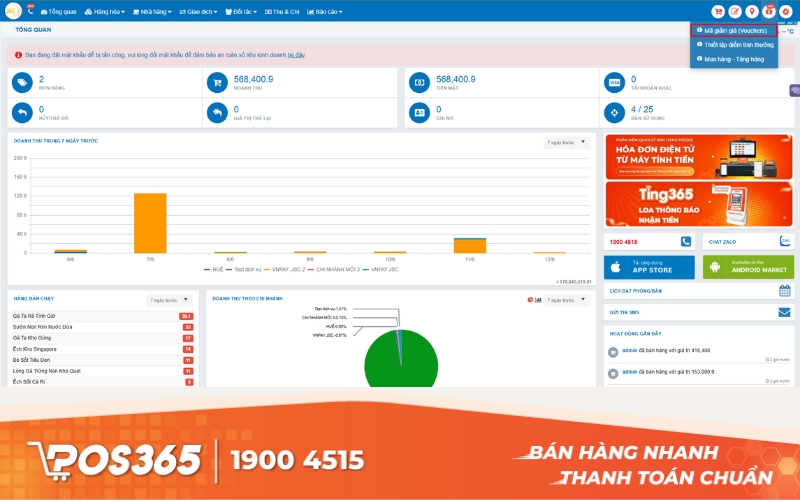This screenshot has height=500, width=800.
Task: Click 'Lòng Gà Trứng Non Kho Quẹt' row
Action: coord(103,371)
